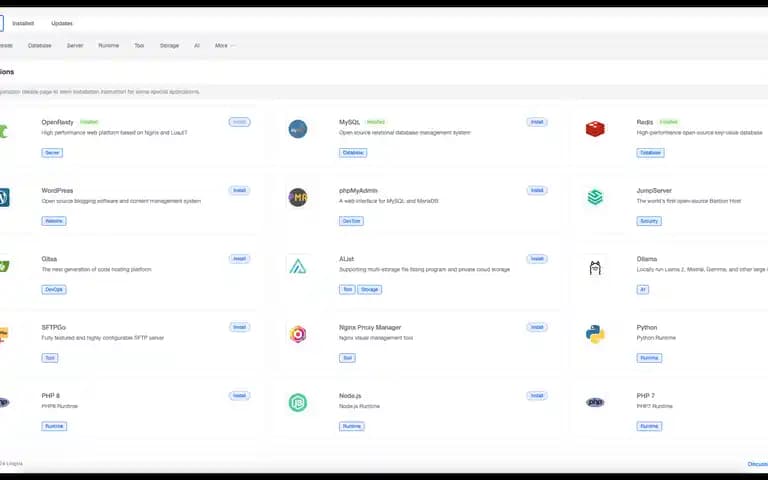This screenshot has height=480, width=768.
Task: Click the Python snake logo icon
Action: (x=595, y=334)
